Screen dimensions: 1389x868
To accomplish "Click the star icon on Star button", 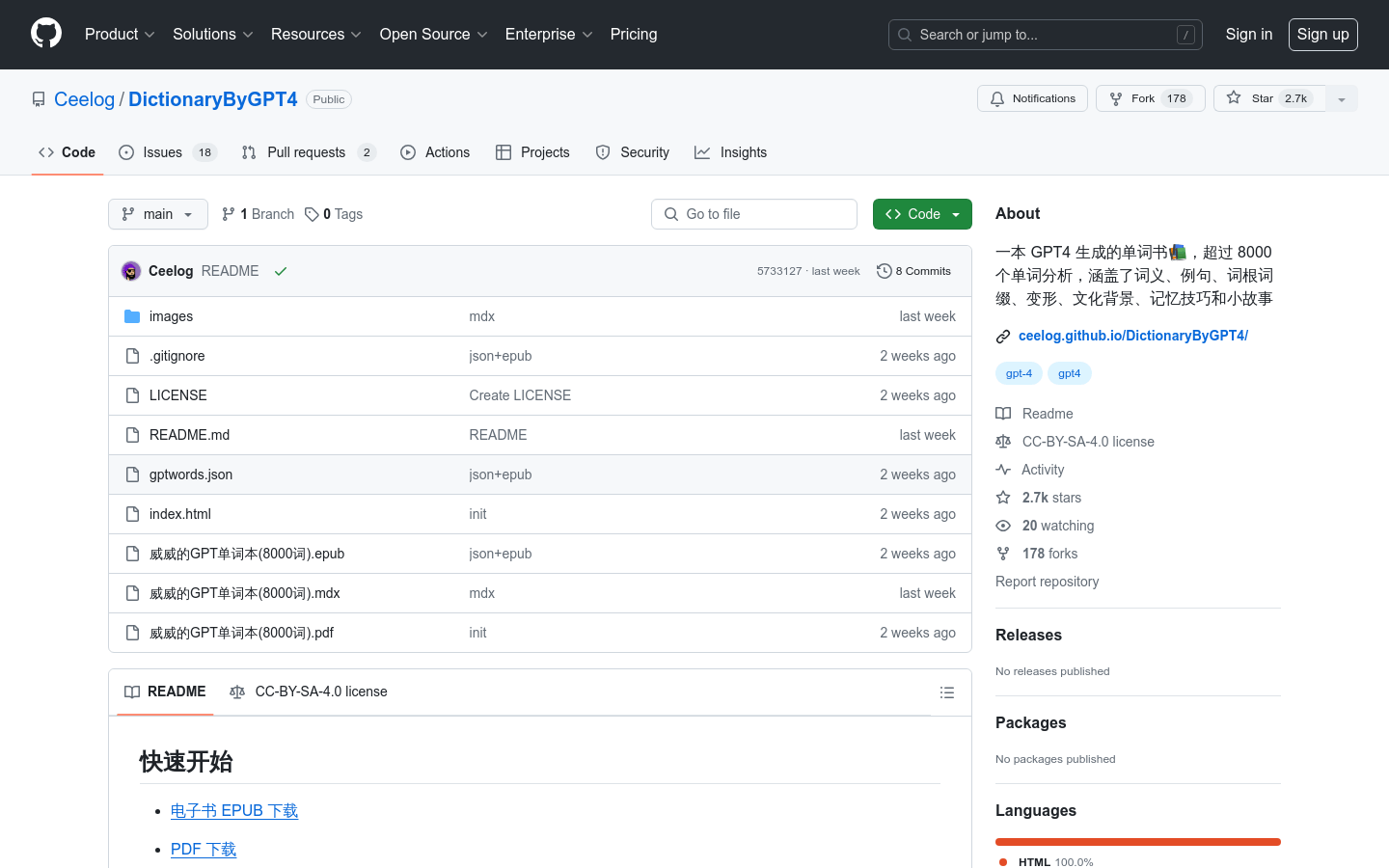I will tap(1234, 97).
